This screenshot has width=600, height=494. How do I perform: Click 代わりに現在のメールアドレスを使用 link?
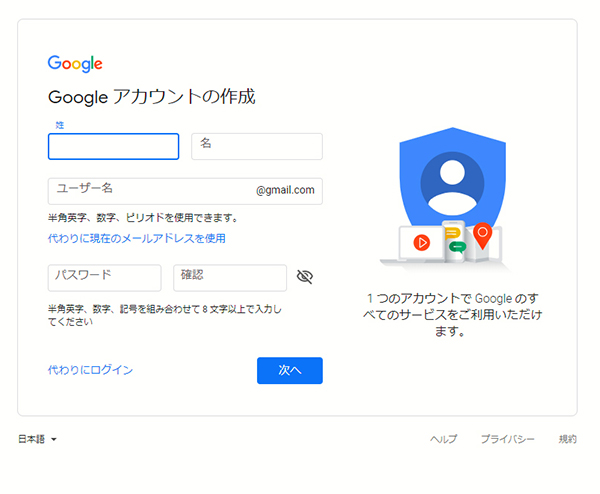pyautogui.click(x=137, y=238)
